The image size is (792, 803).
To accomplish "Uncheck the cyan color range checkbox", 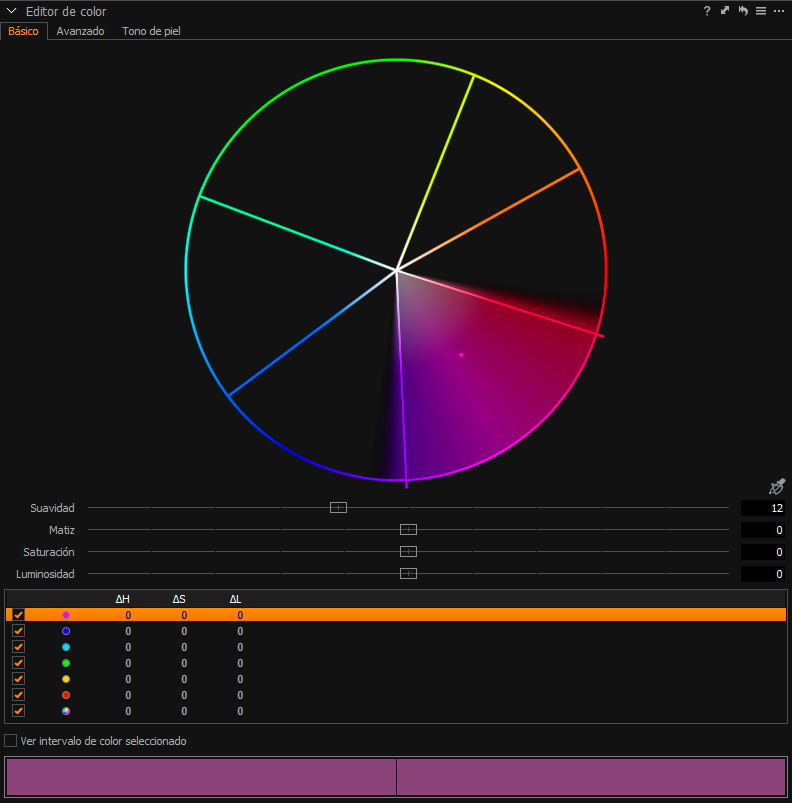I will pyautogui.click(x=18, y=647).
